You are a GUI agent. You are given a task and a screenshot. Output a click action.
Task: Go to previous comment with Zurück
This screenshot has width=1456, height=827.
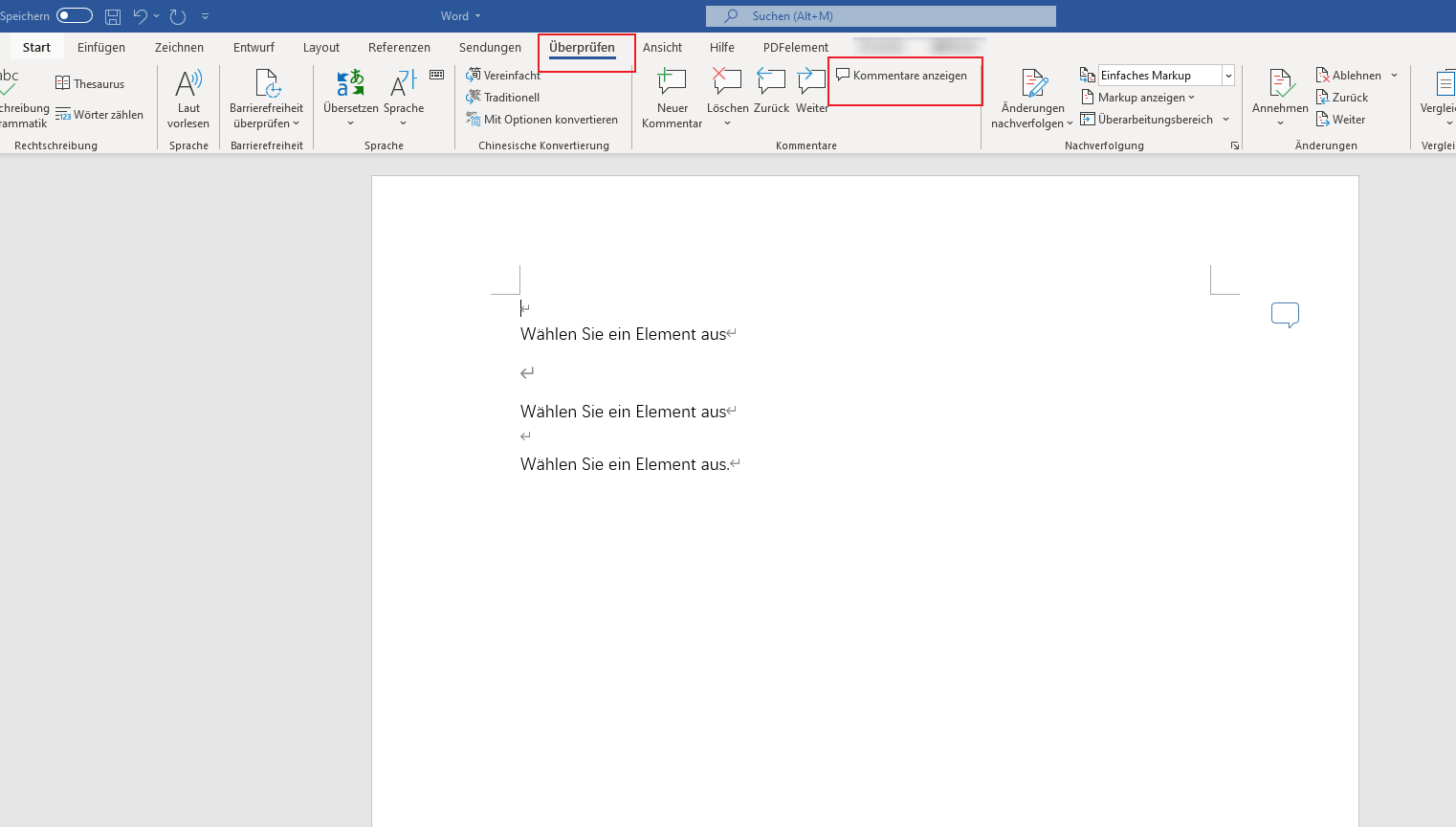pyautogui.click(x=771, y=91)
